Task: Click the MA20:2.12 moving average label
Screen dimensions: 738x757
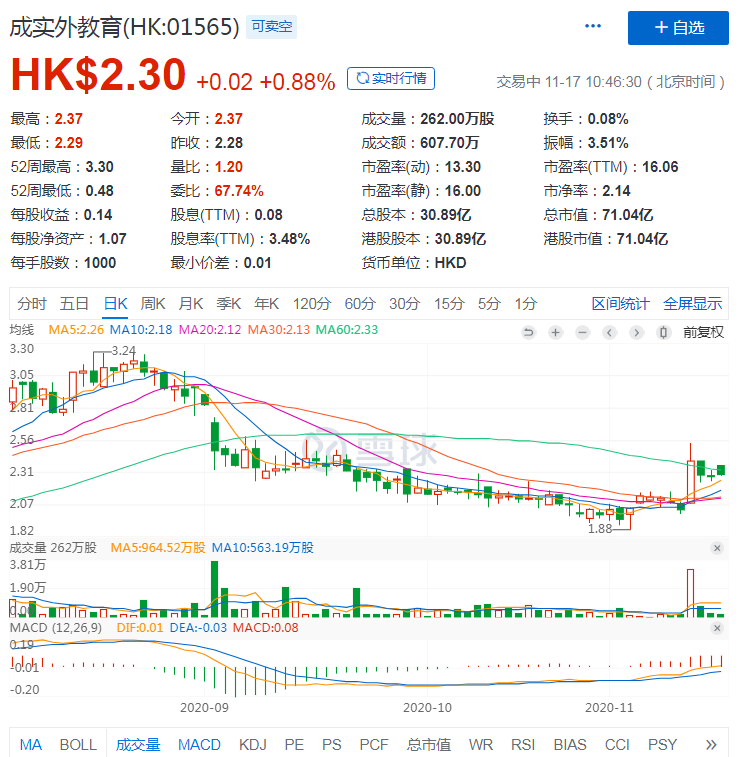Action: 210,330
